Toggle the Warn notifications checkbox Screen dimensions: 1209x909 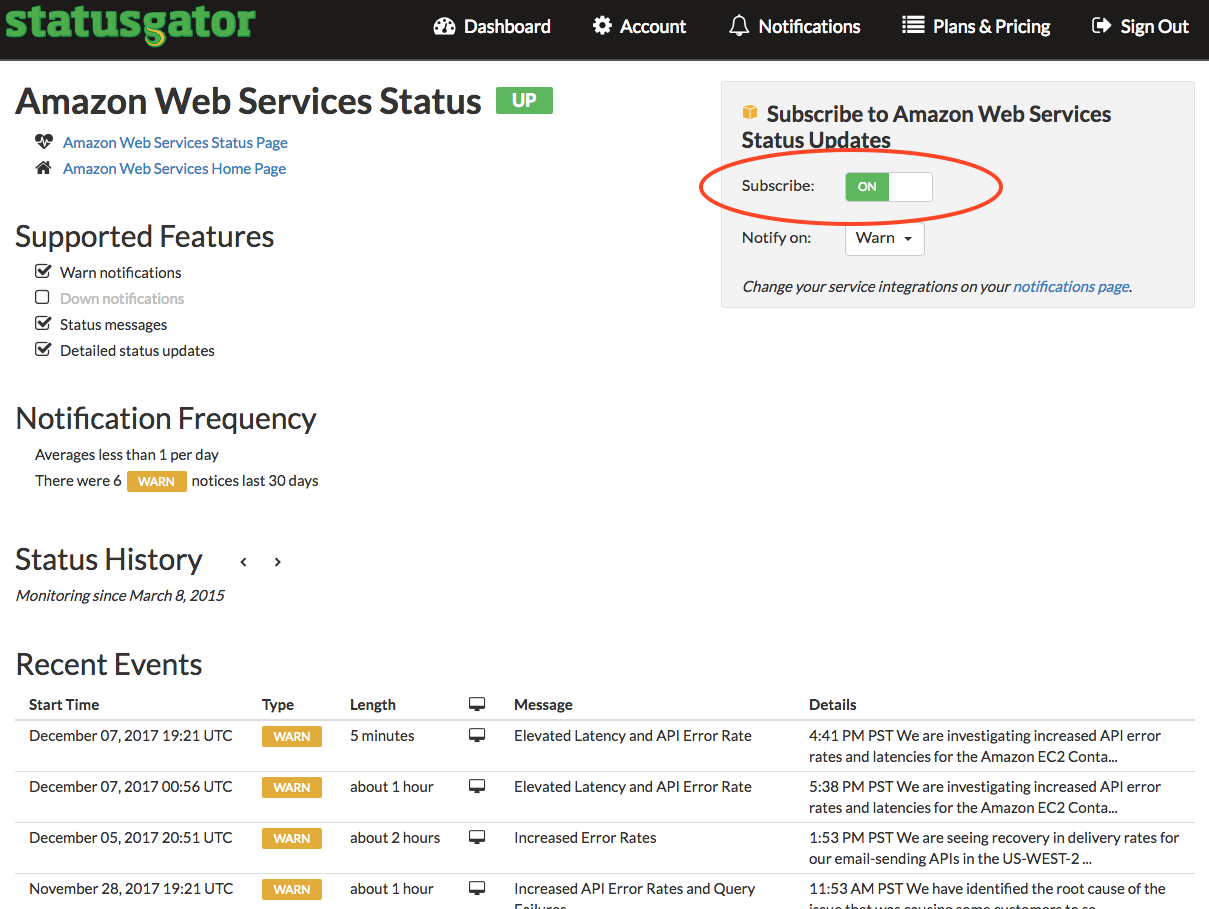(42, 271)
